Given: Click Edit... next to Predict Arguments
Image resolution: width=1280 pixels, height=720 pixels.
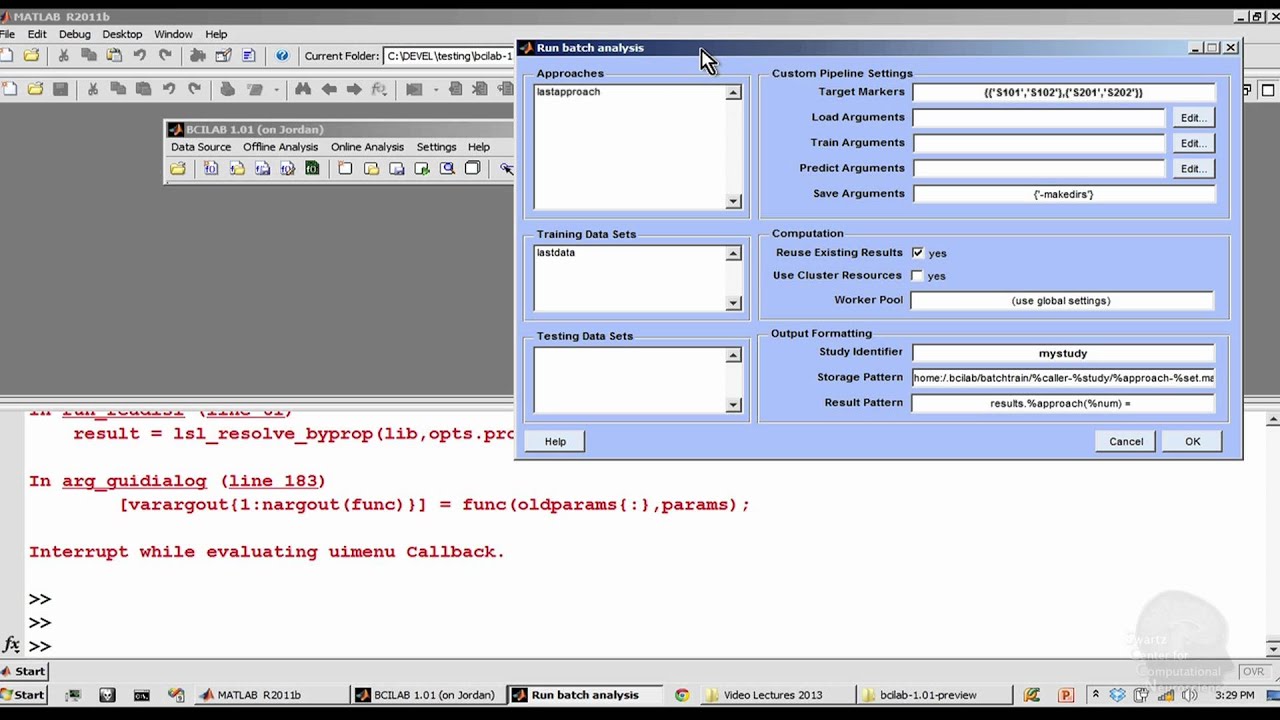Looking at the screenshot, I should 1193,169.
